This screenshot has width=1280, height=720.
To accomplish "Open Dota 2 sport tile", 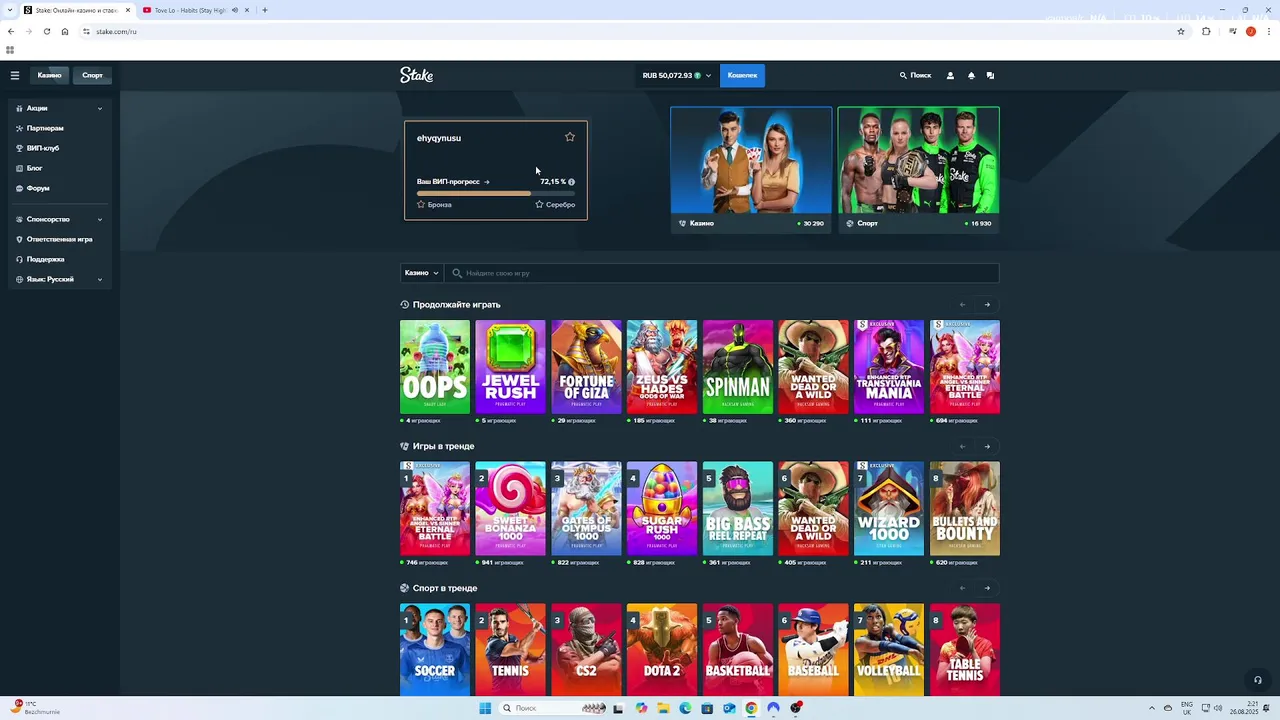I will pyautogui.click(x=662, y=650).
